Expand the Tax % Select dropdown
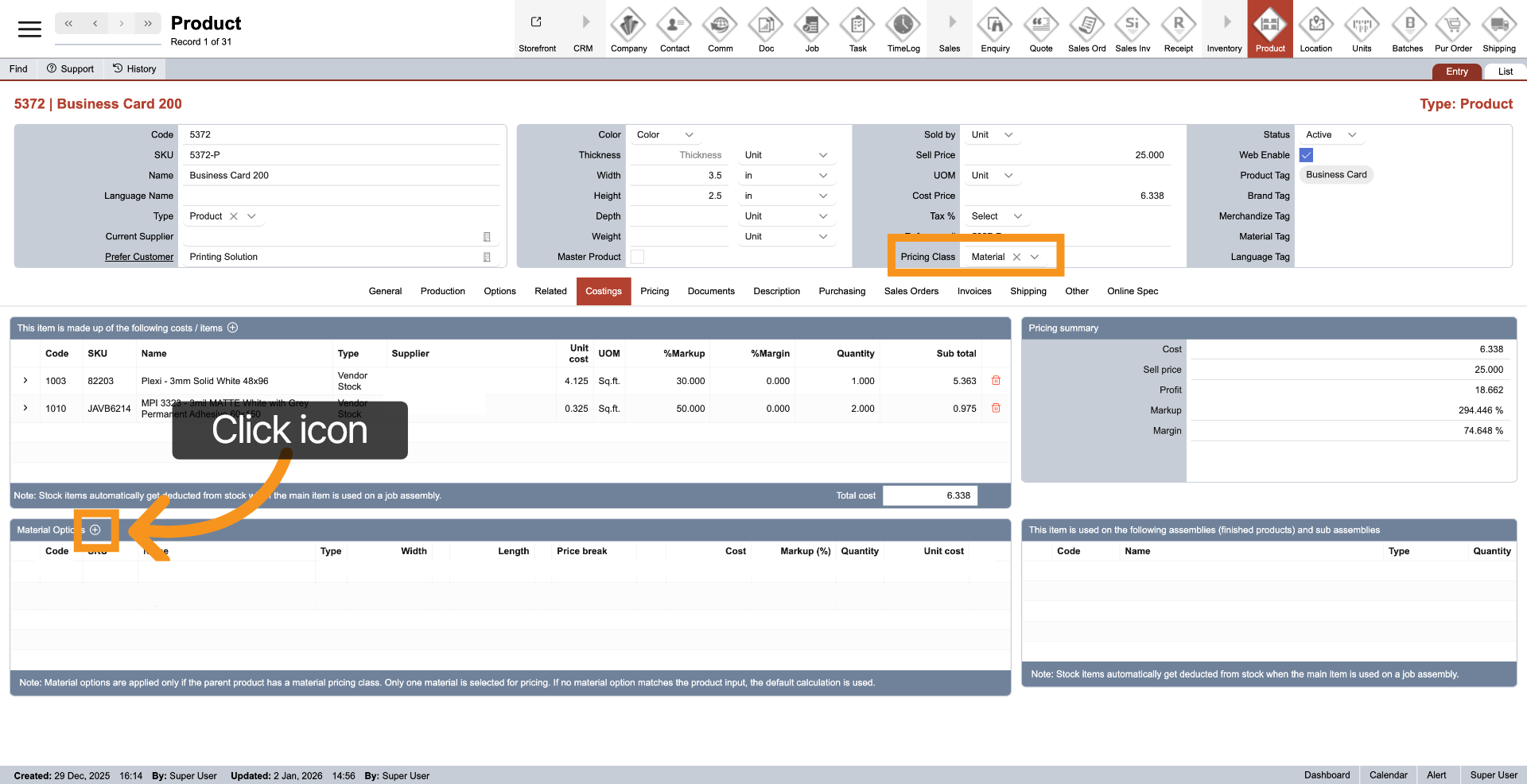 click(x=1017, y=216)
